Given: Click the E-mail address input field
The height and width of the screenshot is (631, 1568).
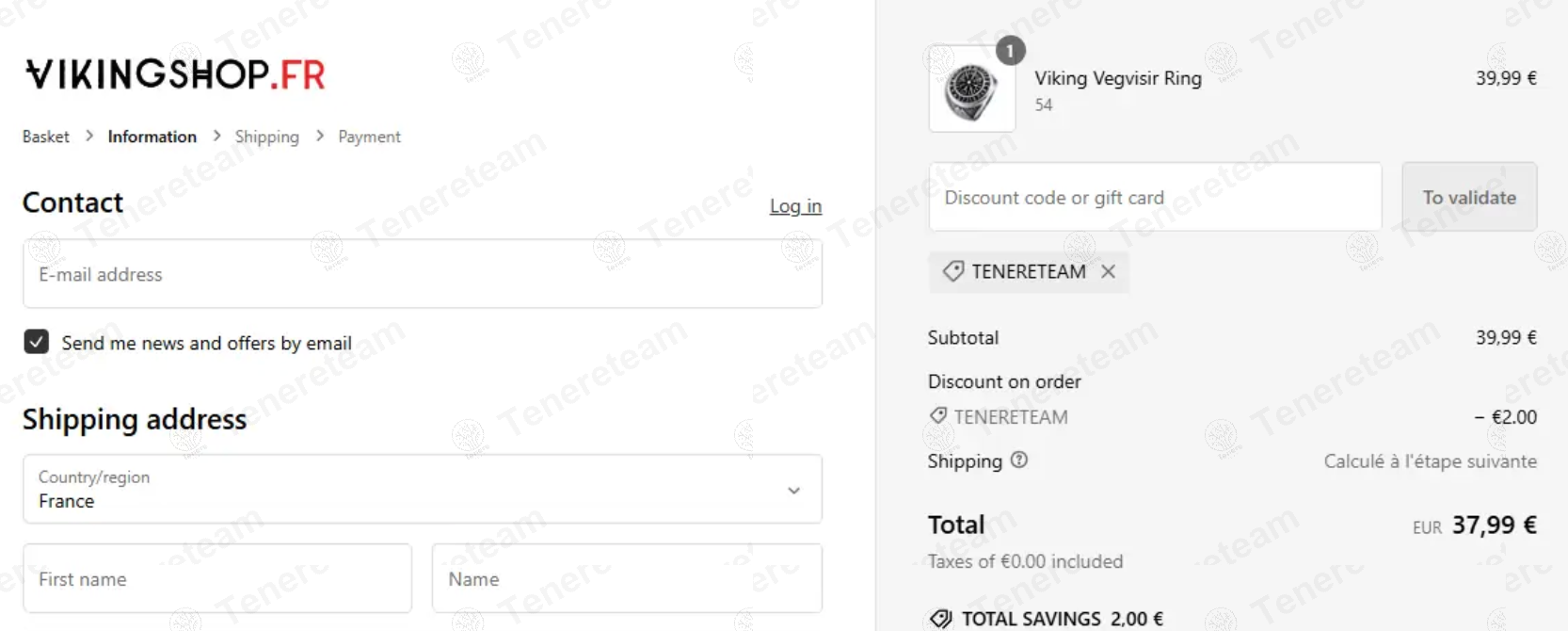Looking at the screenshot, I should click(x=422, y=274).
